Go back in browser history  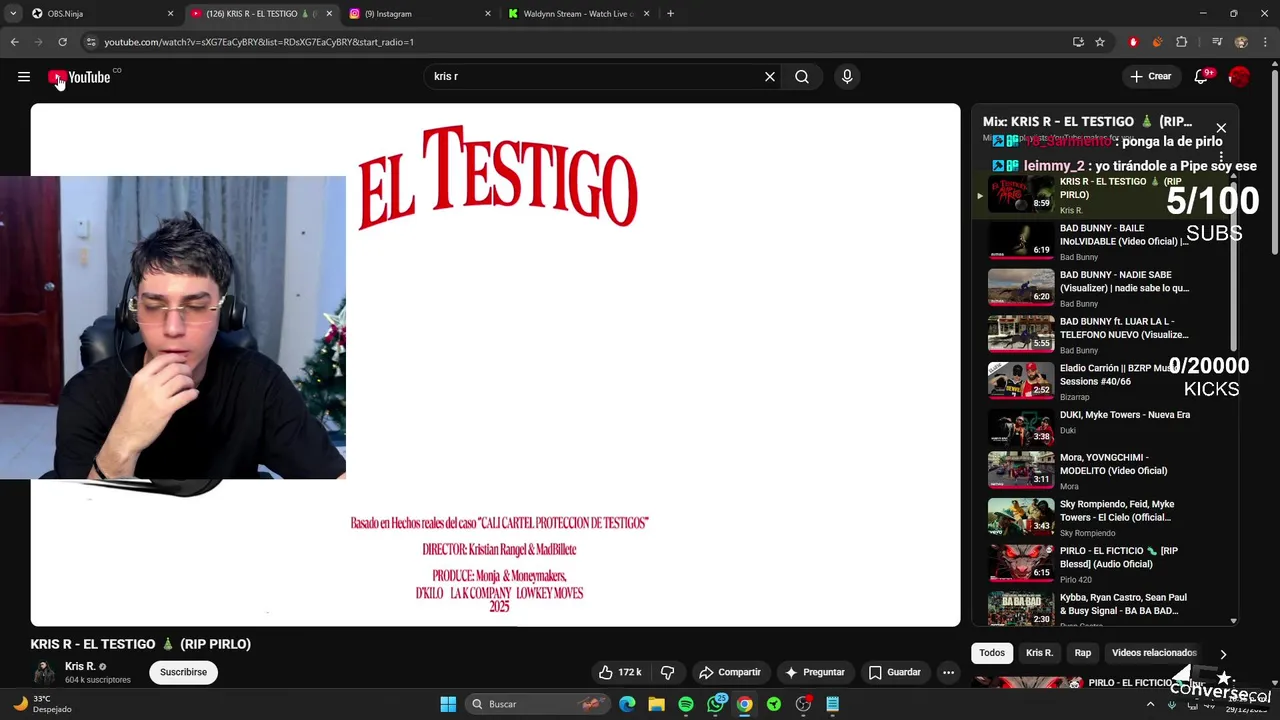point(15,42)
